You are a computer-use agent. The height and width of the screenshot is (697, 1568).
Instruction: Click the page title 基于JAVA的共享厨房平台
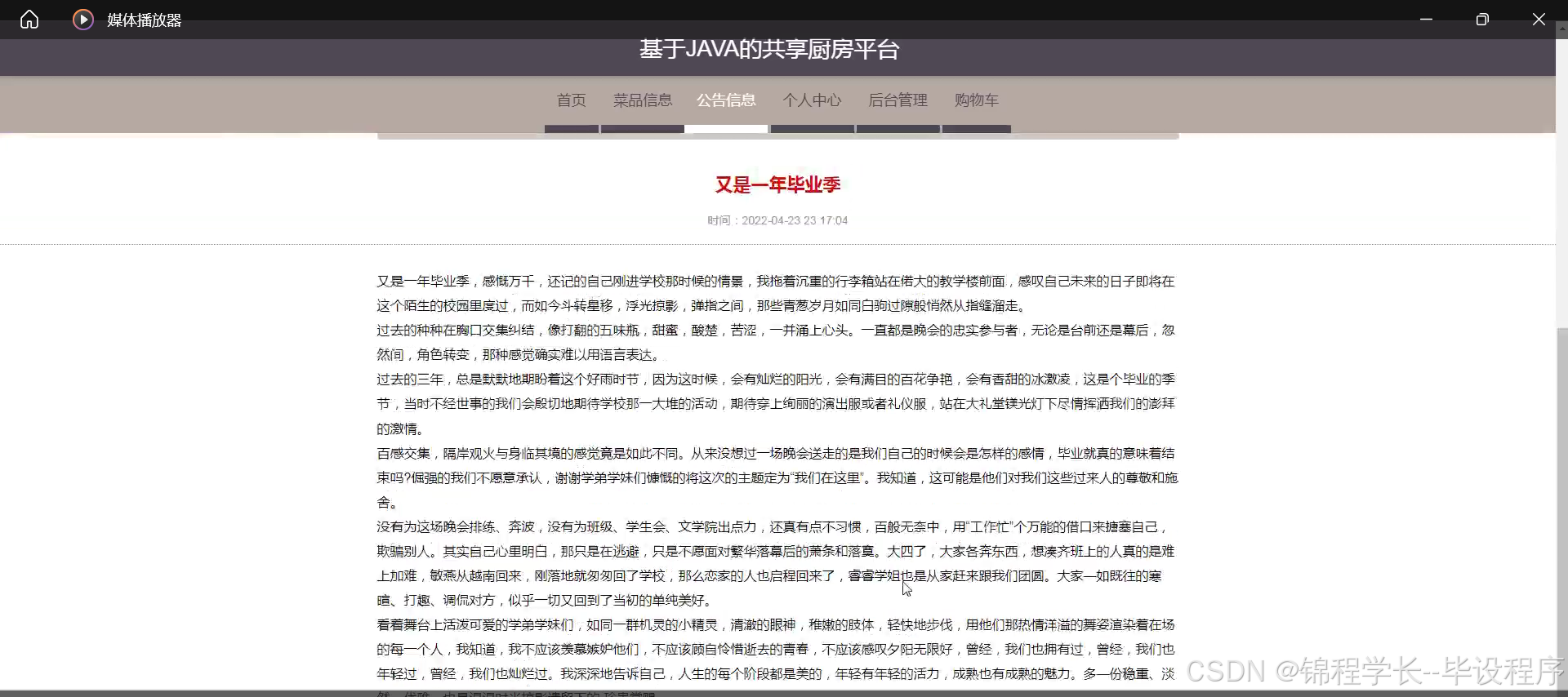click(769, 50)
